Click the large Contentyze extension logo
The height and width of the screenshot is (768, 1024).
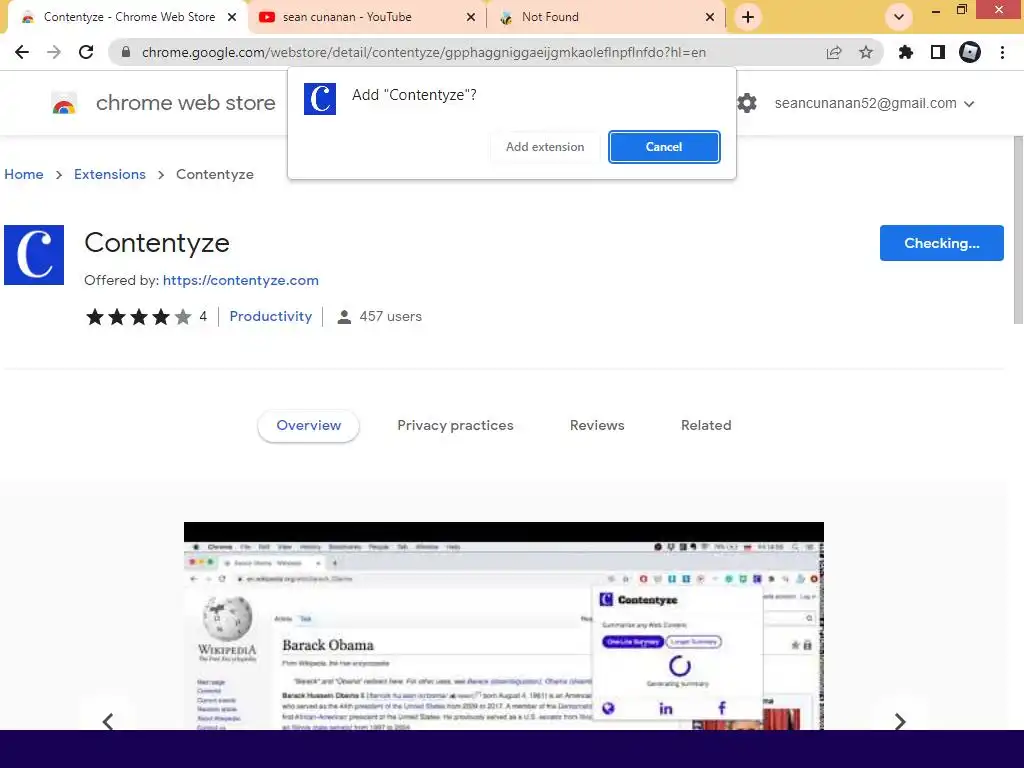coord(34,255)
